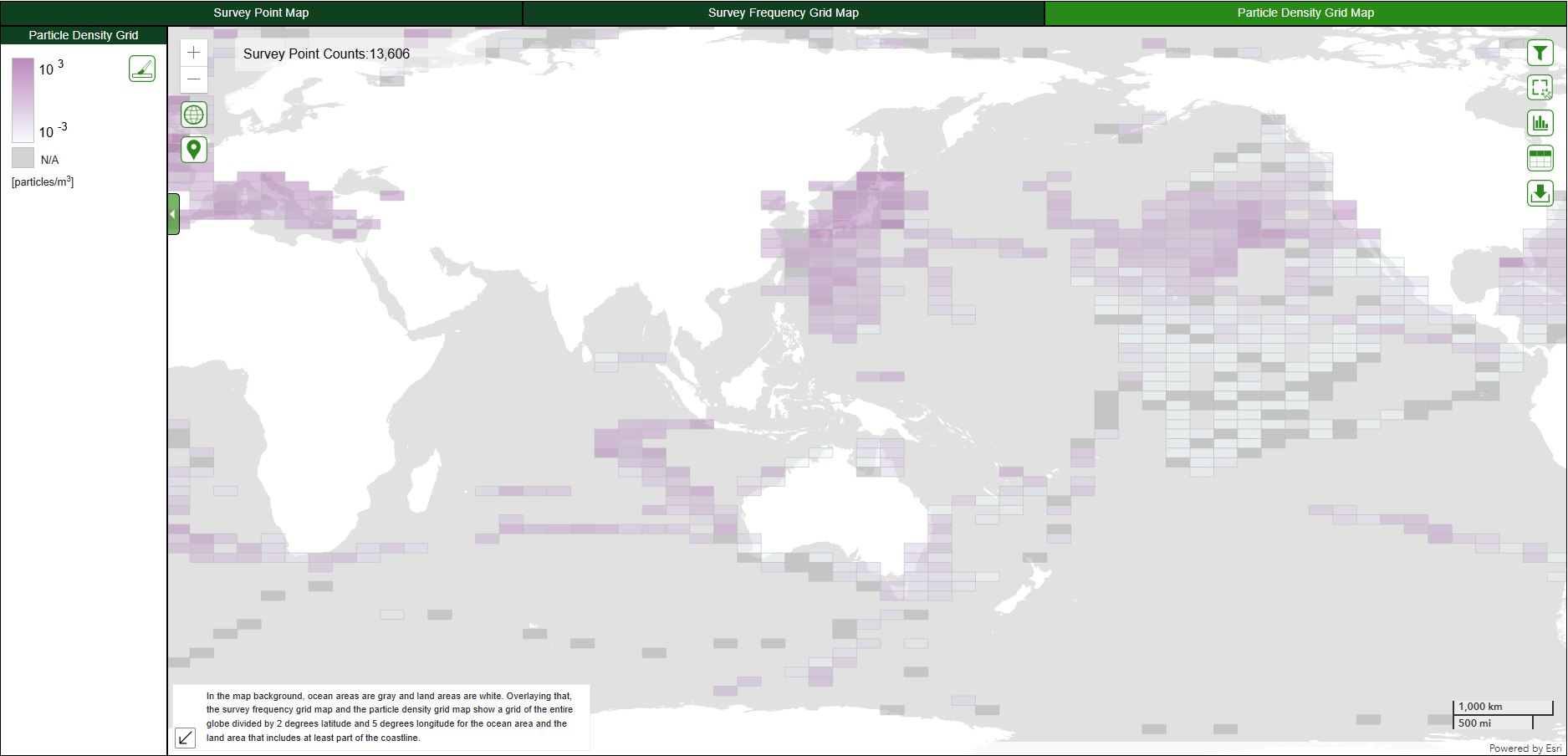This screenshot has height=756, width=1568.
Task: Click the Powered by Esri attribution
Action: coord(1525,748)
